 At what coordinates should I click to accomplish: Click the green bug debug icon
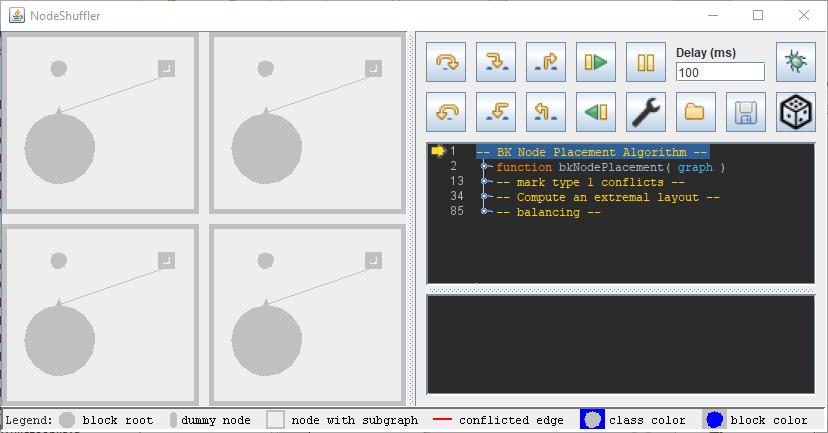pos(796,62)
